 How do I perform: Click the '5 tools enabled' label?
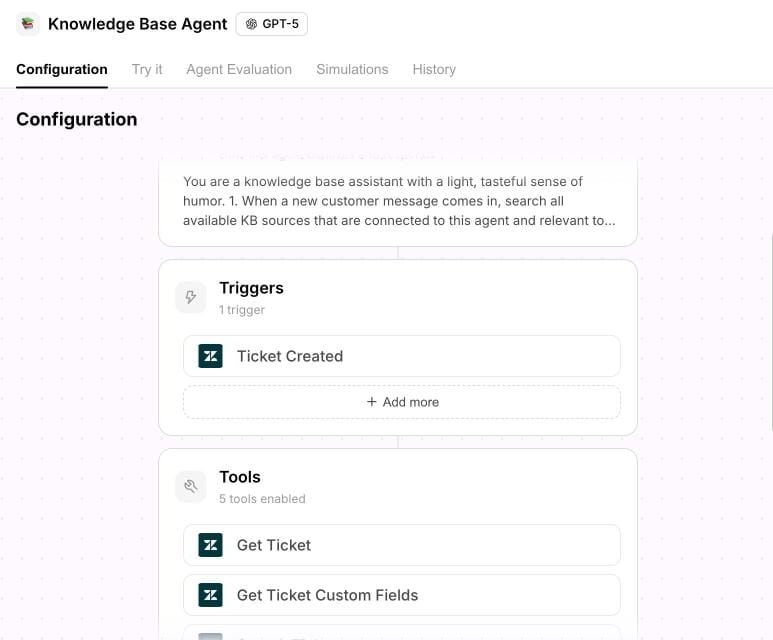click(x=262, y=499)
